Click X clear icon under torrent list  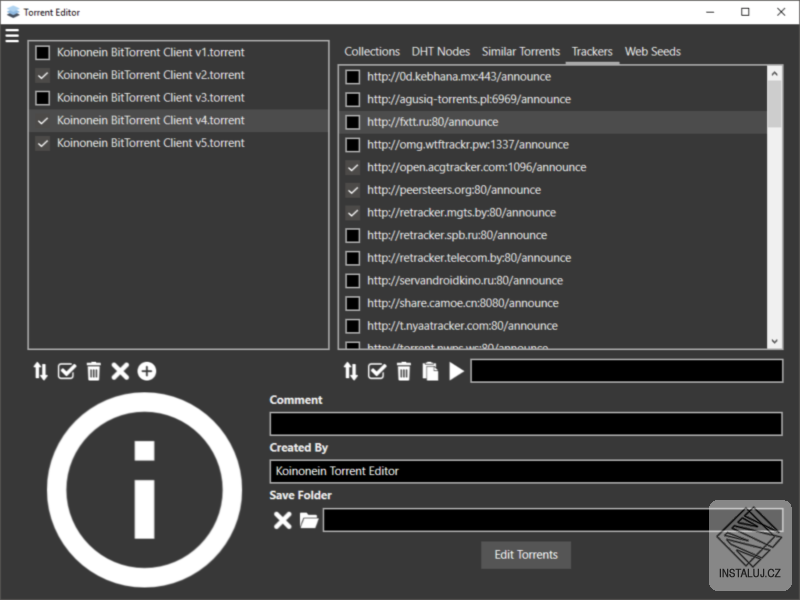point(120,371)
